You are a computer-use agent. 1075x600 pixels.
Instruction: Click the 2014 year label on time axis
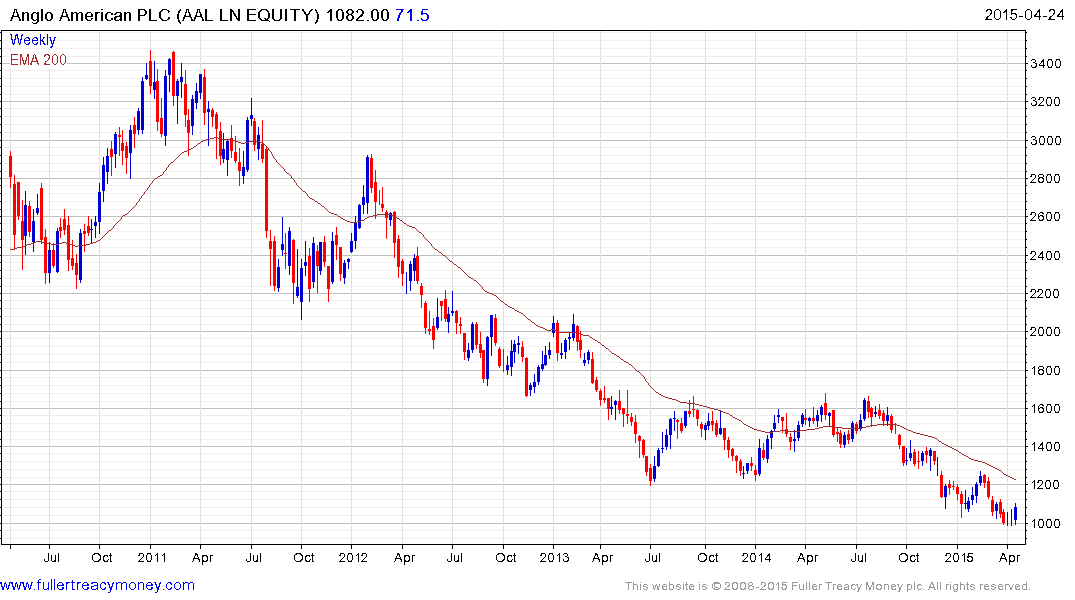pyautogui.click(x=756, y=557)
